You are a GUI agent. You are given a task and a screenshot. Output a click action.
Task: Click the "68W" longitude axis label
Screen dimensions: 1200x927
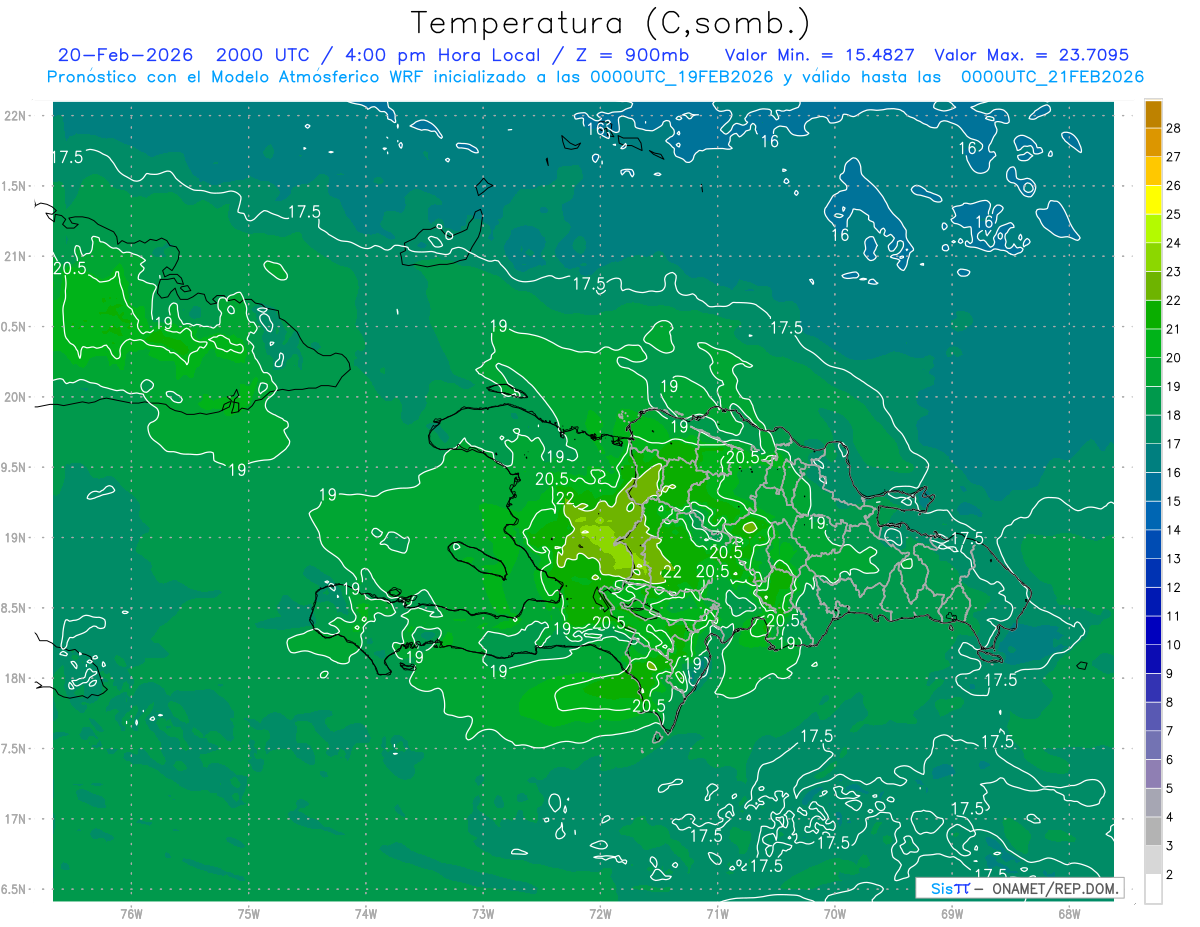[x=1069, y=914]
